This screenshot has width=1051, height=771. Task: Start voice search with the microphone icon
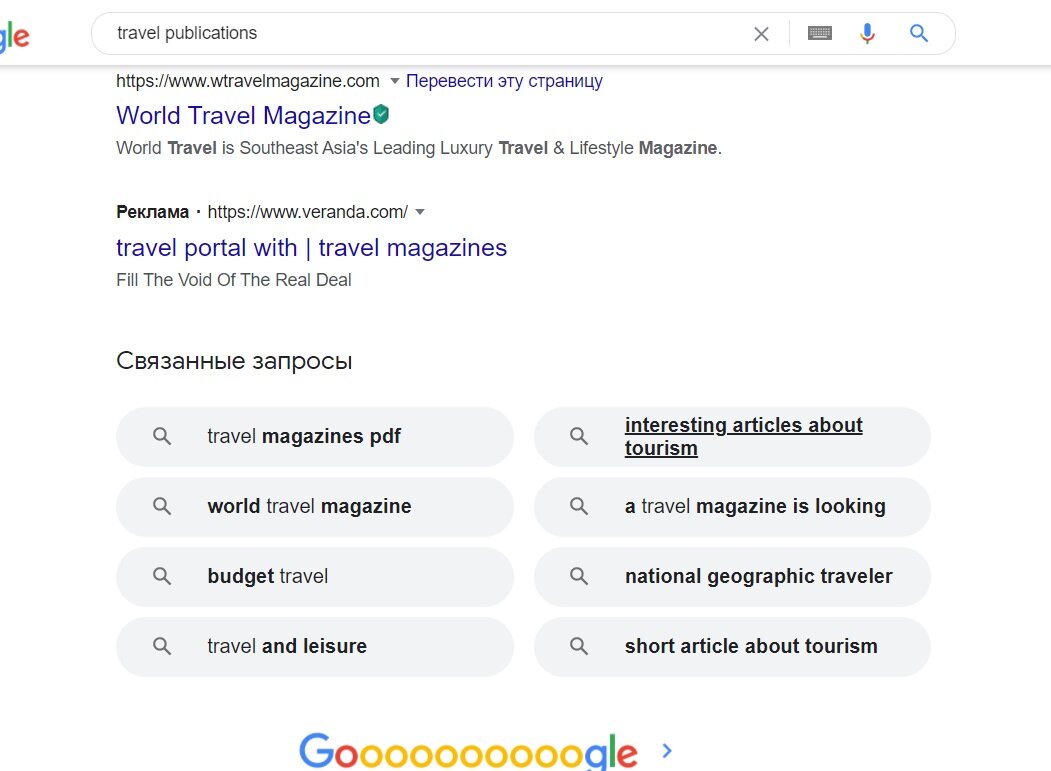(x=867, y=33)
